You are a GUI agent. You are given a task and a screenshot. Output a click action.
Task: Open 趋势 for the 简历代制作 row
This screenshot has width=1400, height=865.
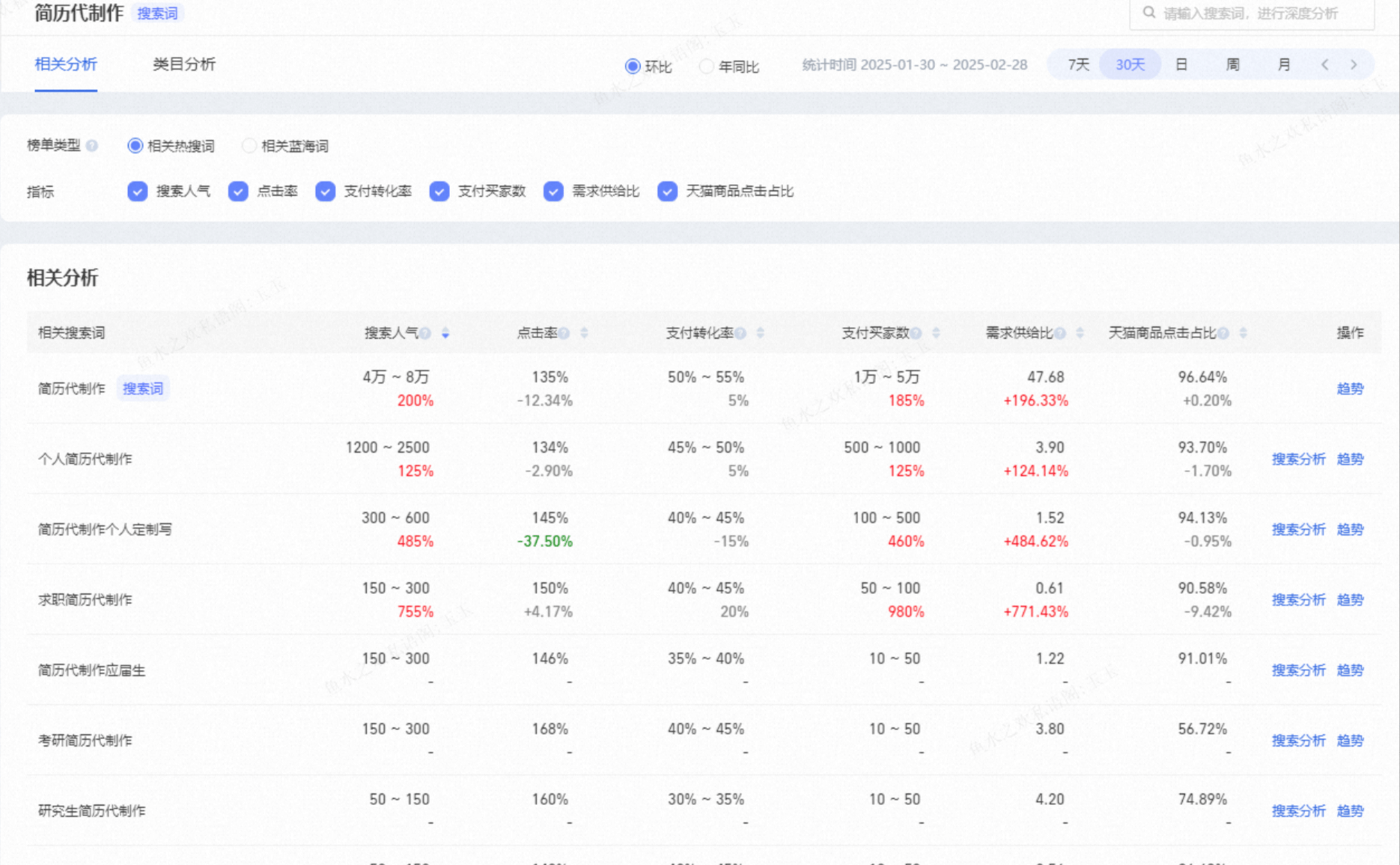(x=1350, y=388)
